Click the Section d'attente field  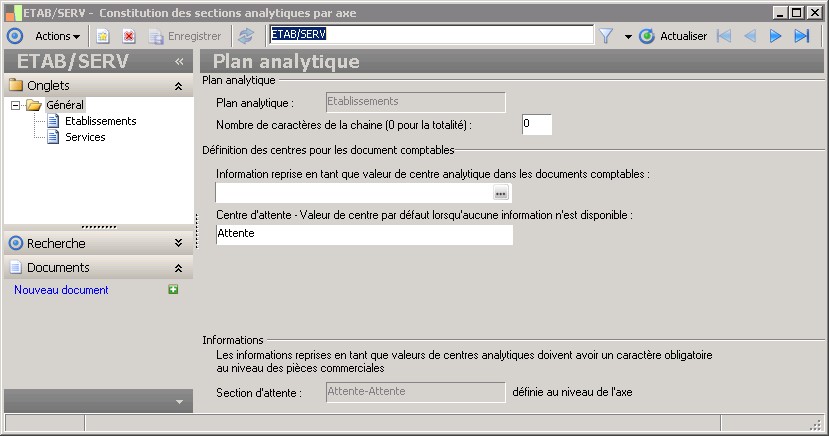pyautogui.click(x=416, y=392)
